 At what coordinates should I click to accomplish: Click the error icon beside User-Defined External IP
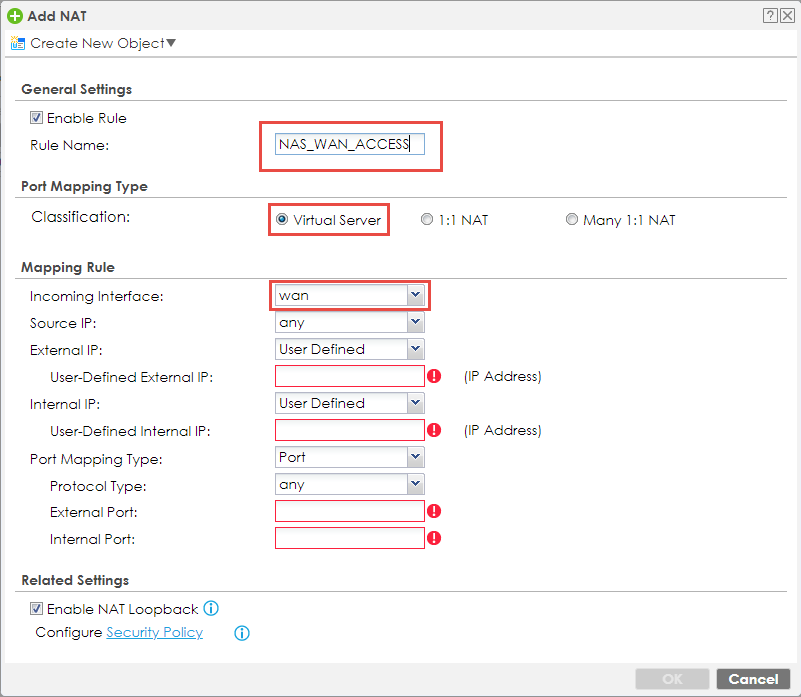tap(434, 377)
